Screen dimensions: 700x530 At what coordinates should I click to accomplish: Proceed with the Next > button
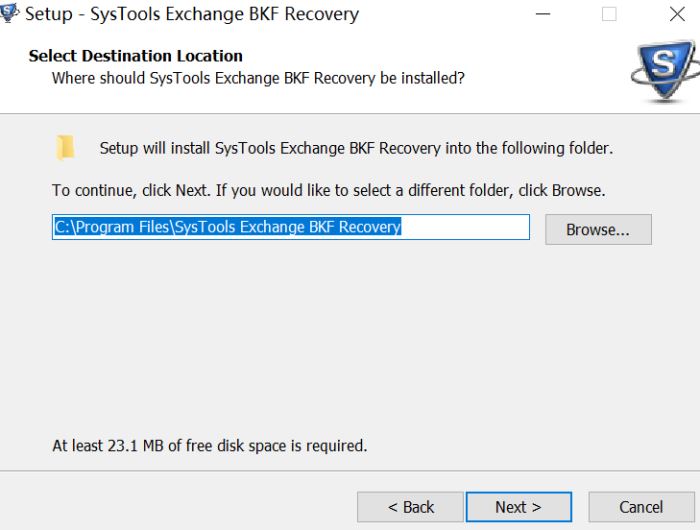(518, 507)
